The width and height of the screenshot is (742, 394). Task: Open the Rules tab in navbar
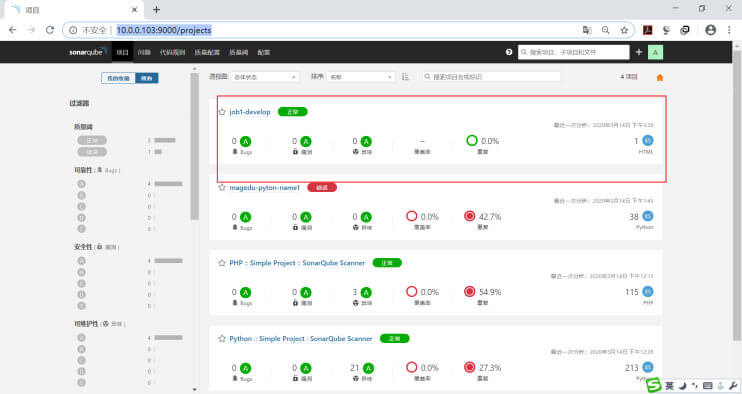(172, 52)
